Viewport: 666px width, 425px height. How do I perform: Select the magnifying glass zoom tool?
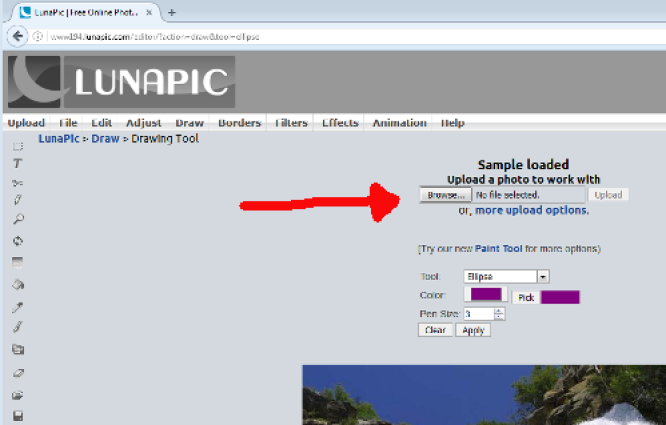(17, 218)
